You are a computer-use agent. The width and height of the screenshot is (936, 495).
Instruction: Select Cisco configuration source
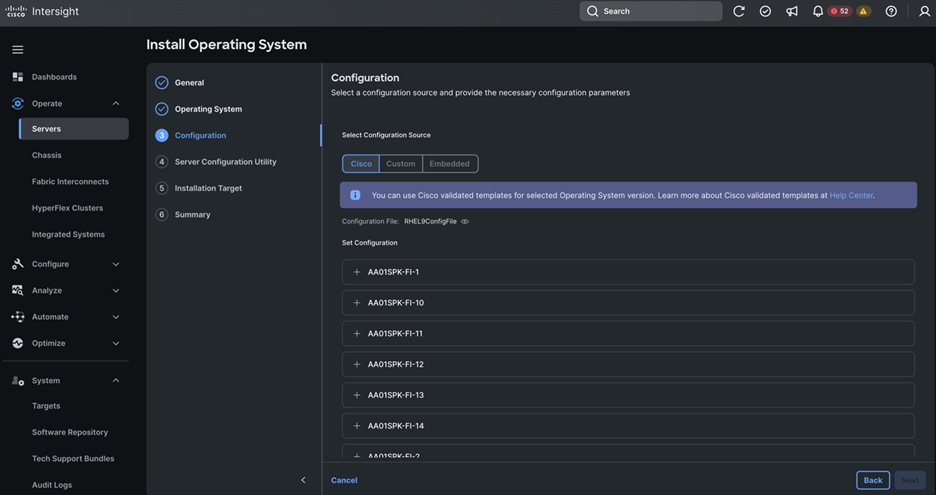(x=361, y=164)
